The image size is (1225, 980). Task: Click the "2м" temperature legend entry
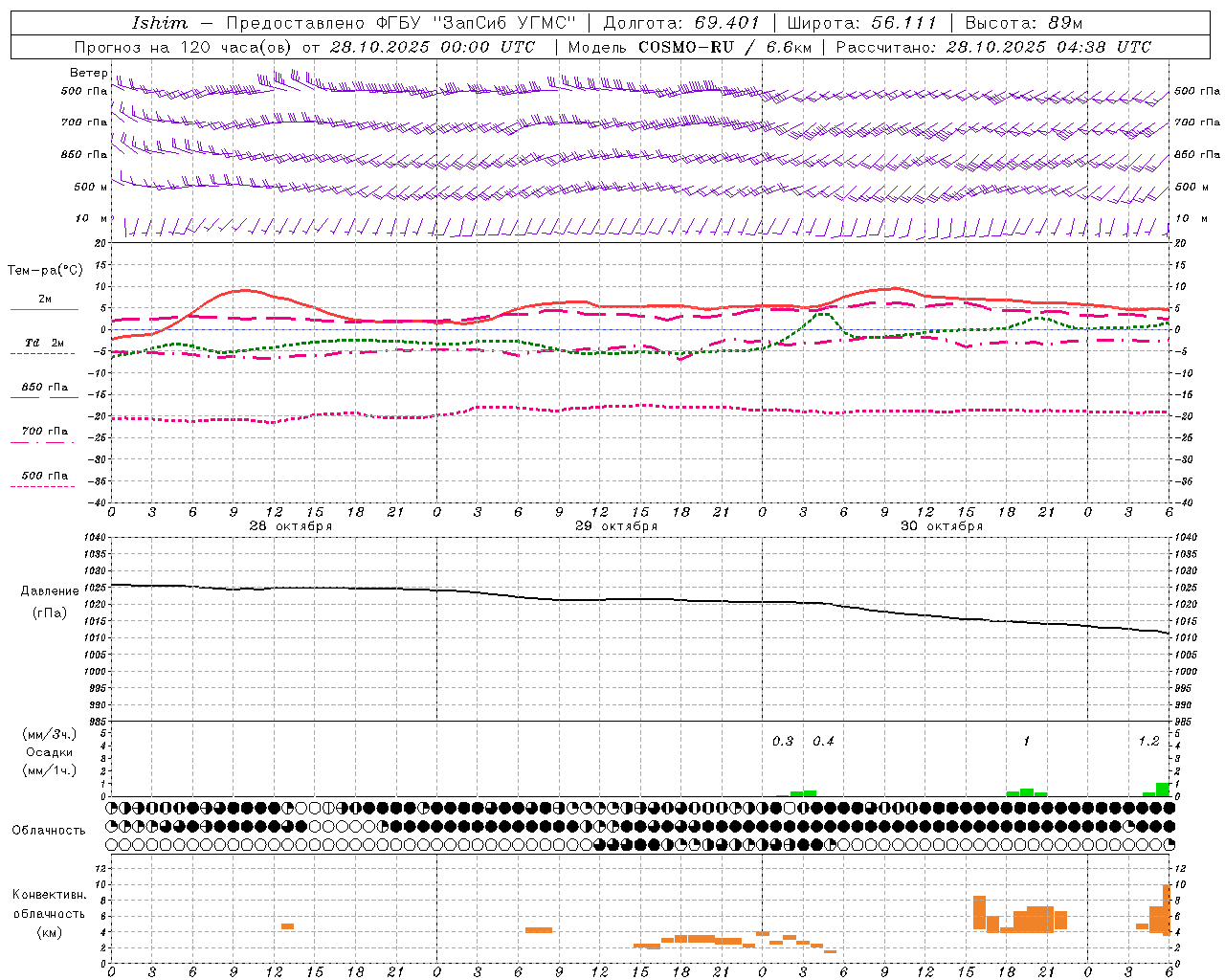click(x=45, y=299)
